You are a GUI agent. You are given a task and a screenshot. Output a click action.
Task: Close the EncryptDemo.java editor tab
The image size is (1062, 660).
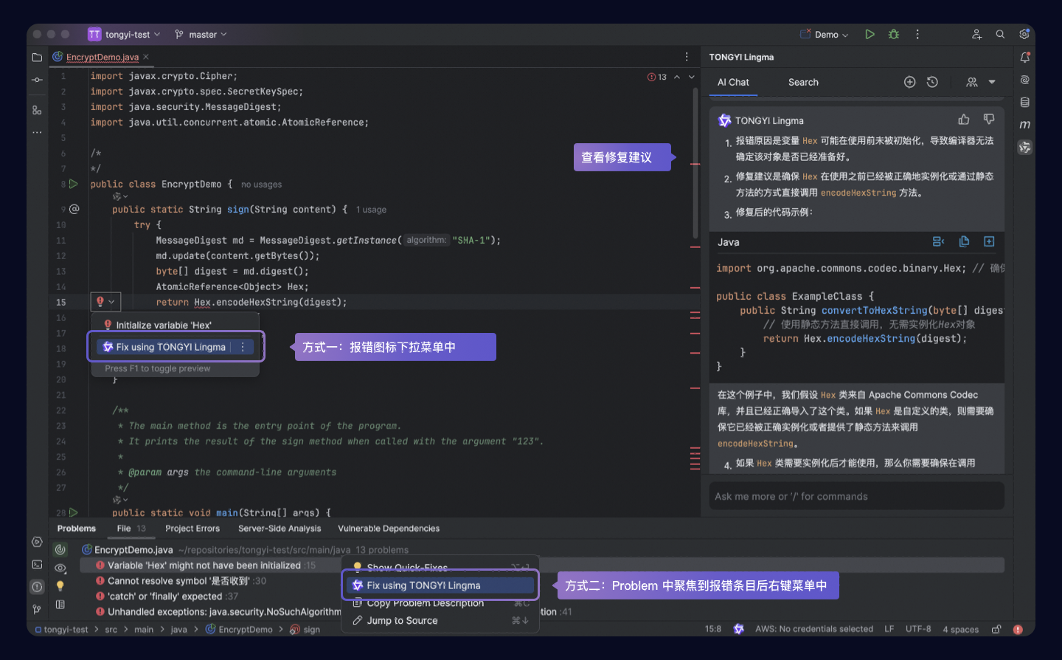146,57
